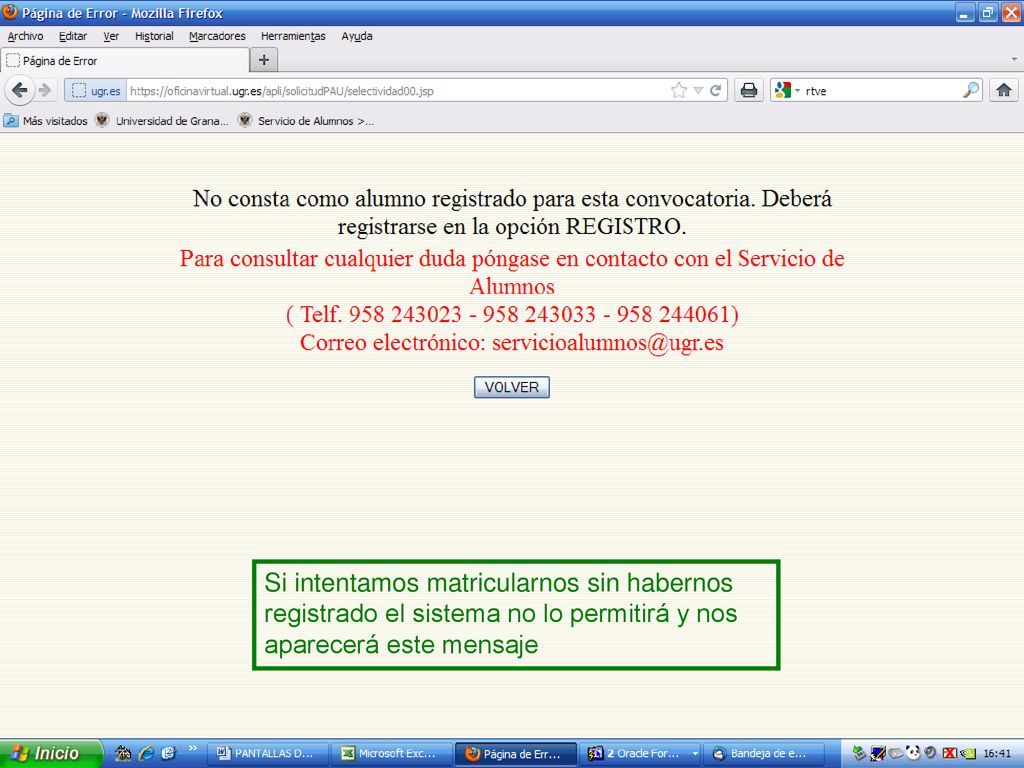The width and height of the screenshot is (1024, 768).
Task: Expand the Oracle Forms taskbar group arrow
Action: point(695,754)
